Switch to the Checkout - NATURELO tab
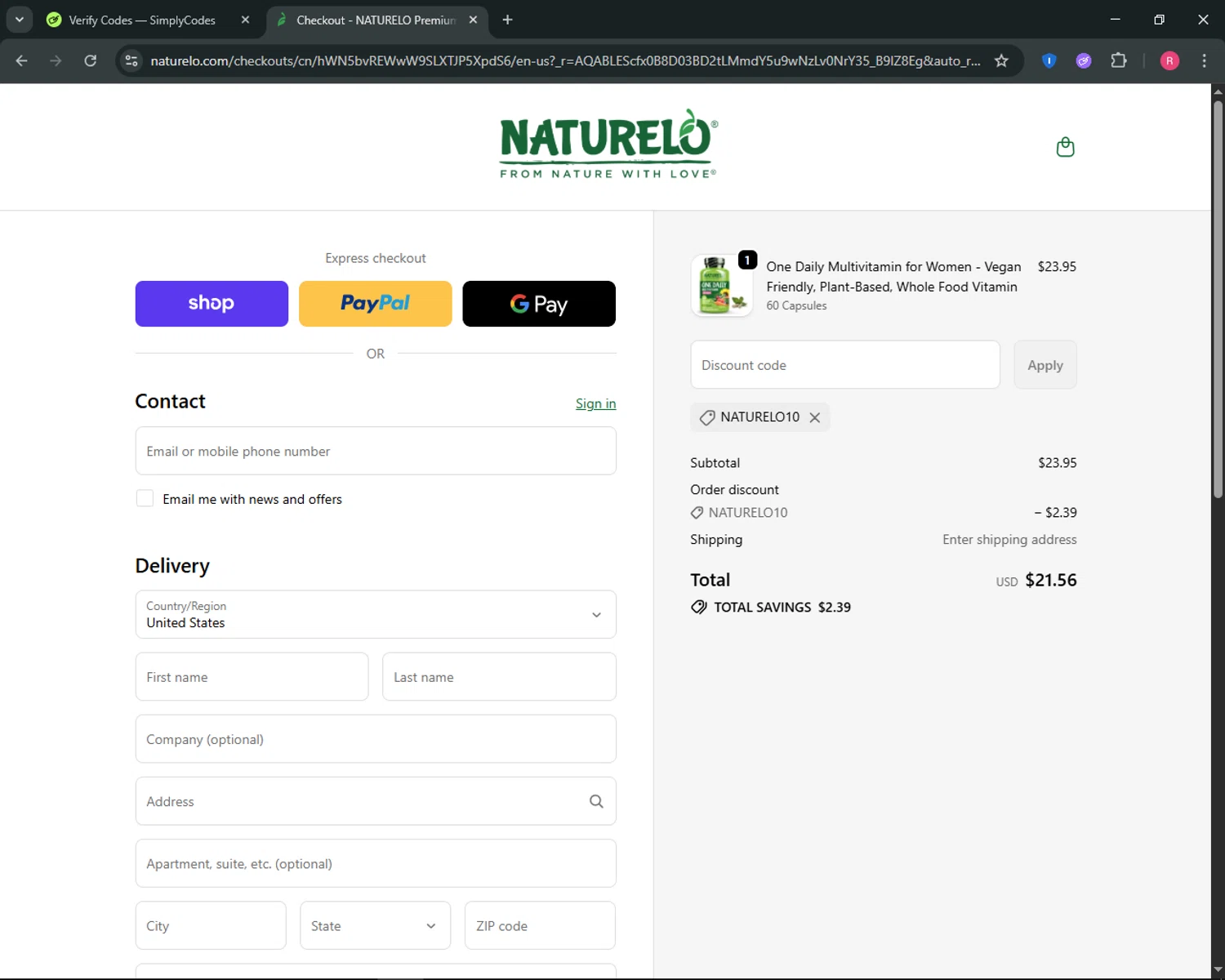The image size is (1225, 980). click(x=377, y=20)
